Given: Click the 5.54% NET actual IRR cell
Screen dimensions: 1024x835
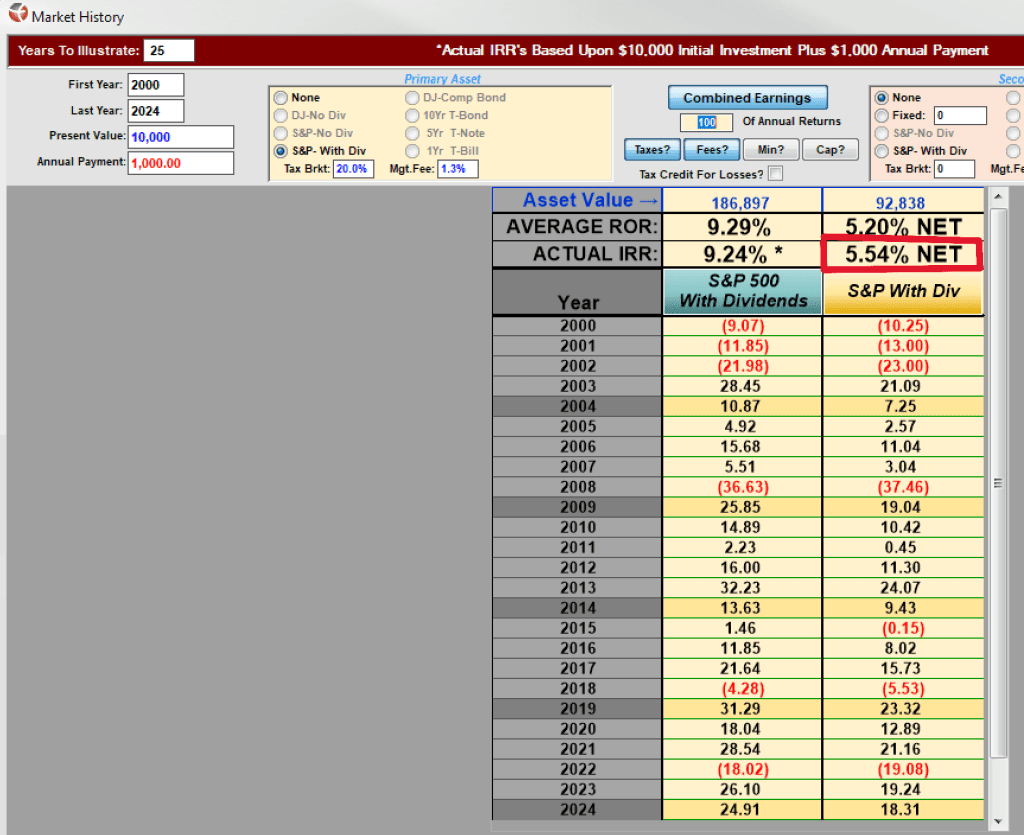Looking at the screenshot, I should (903, 254).
